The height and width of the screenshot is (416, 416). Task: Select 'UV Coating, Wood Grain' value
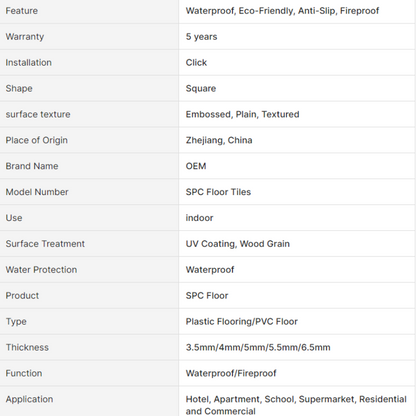click(x=237, y=244)
